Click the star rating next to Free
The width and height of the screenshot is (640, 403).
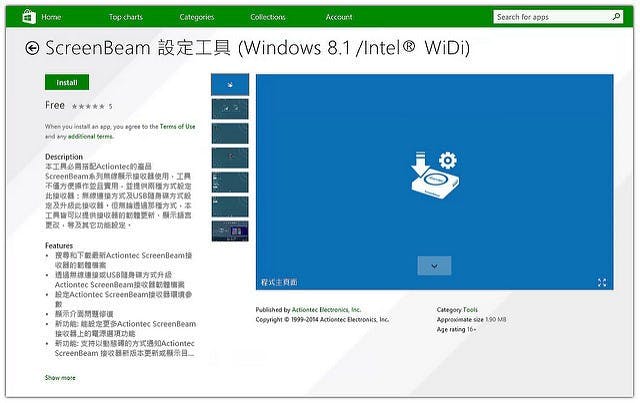point(88,107)
